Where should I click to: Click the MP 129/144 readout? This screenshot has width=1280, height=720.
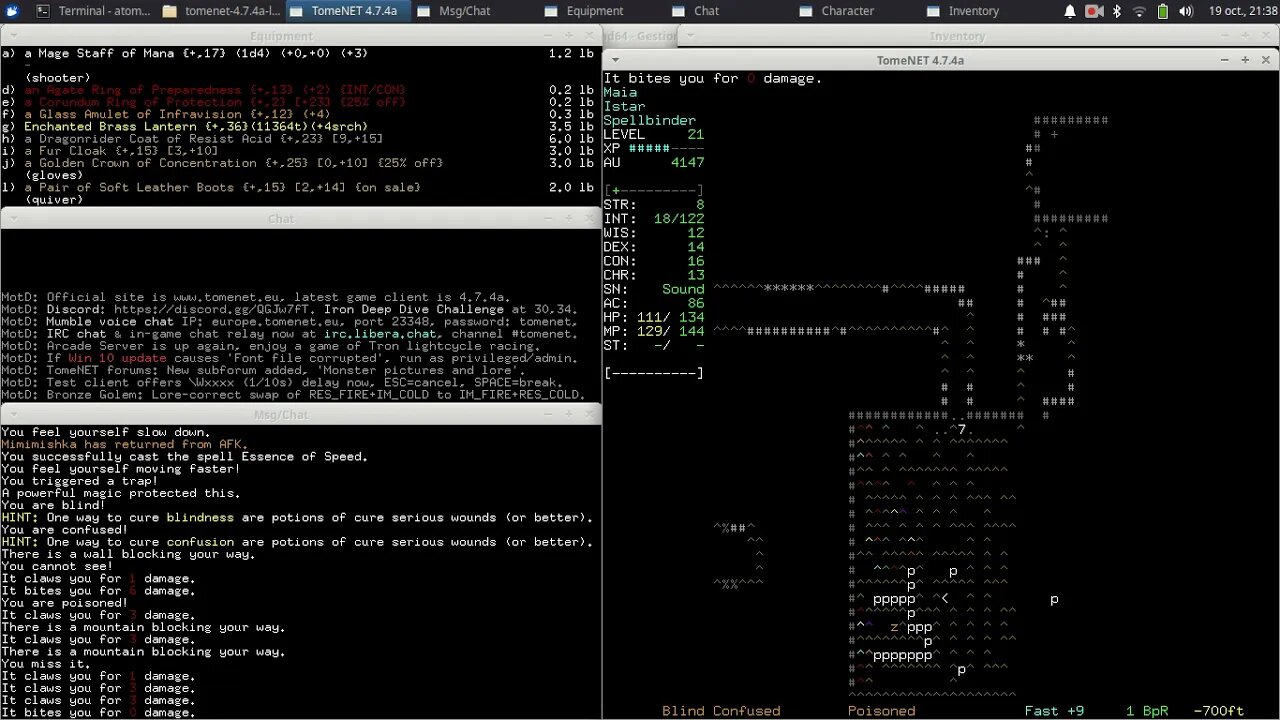(x=654, y=330)
